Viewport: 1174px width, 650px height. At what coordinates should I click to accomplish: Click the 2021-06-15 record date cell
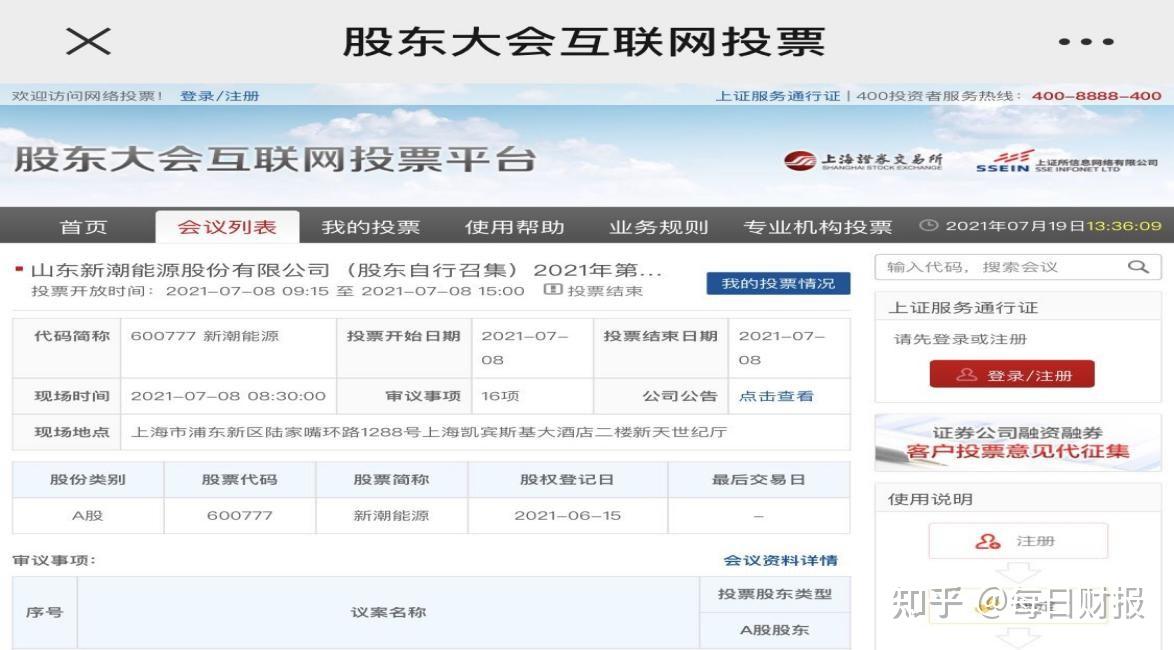[568, 516]
